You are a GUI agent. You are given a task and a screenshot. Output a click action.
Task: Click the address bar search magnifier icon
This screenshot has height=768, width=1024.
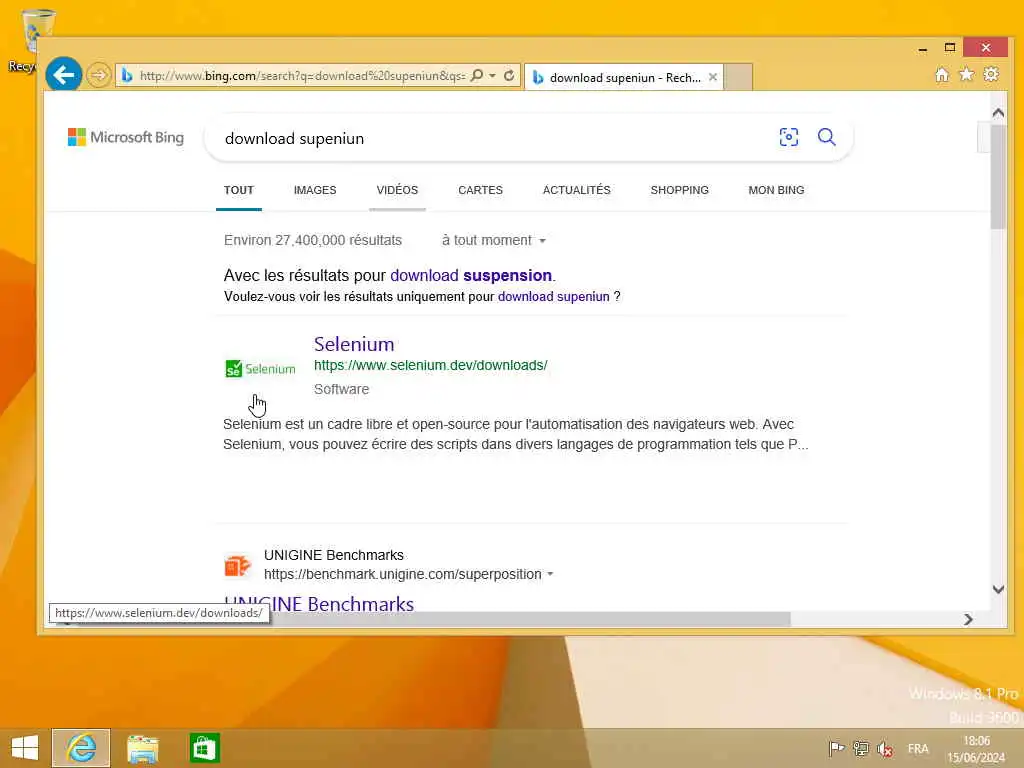(x=477, y=76)
